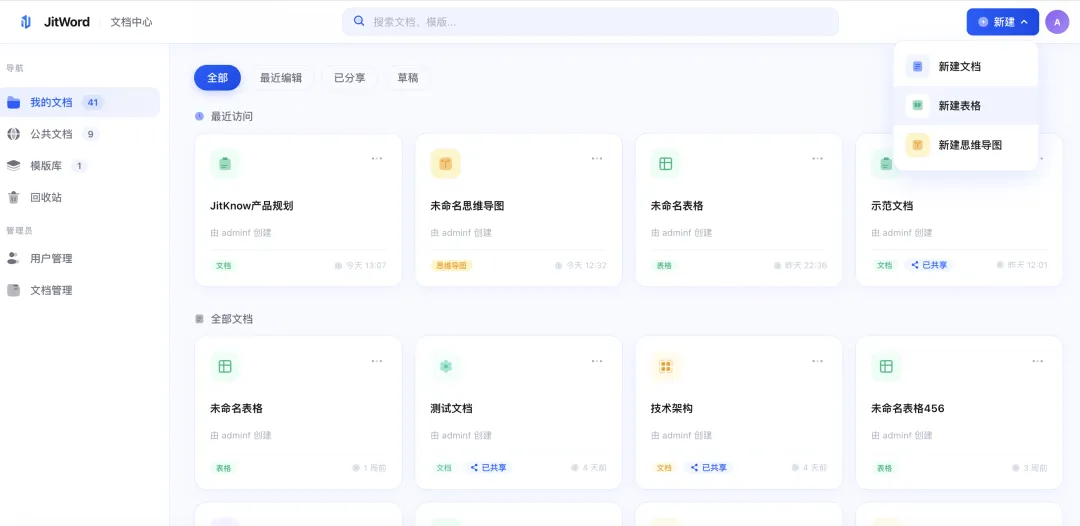Click the 模版库 layers icon
Screen dimensions: 1080x526
[x=14, y=166]
